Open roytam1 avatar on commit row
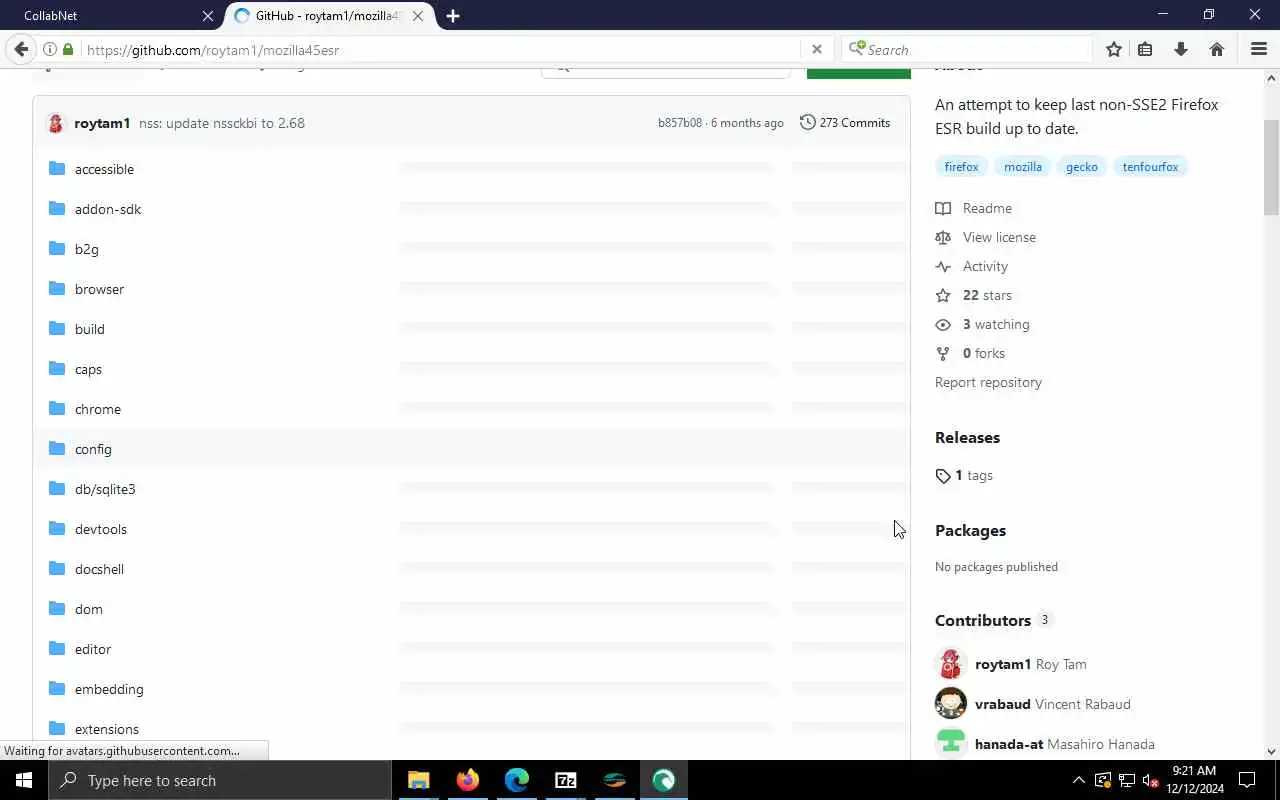The image size is (1280, 800). (x=55, y=123)
